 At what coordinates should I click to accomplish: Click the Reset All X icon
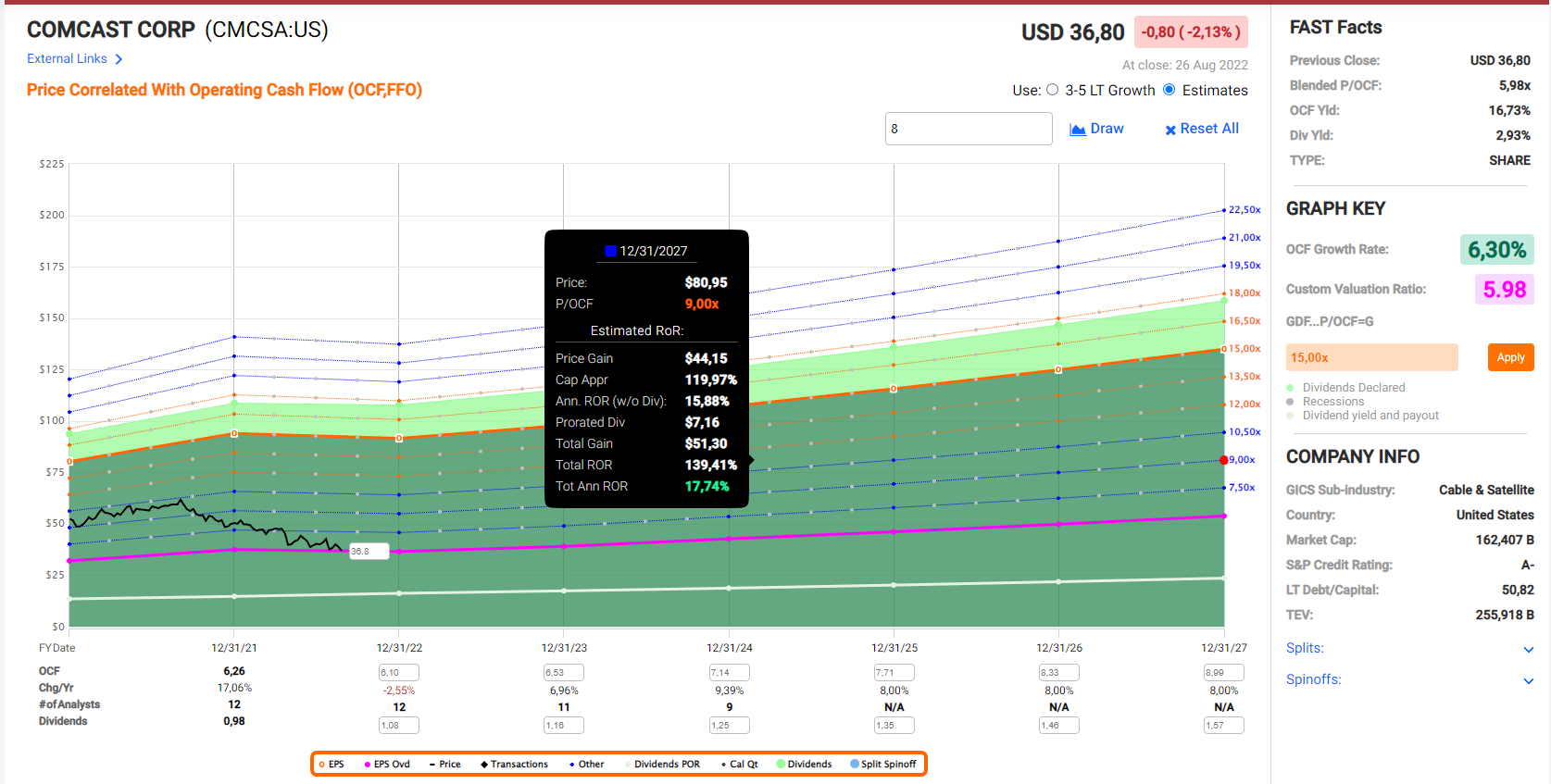1170,130
